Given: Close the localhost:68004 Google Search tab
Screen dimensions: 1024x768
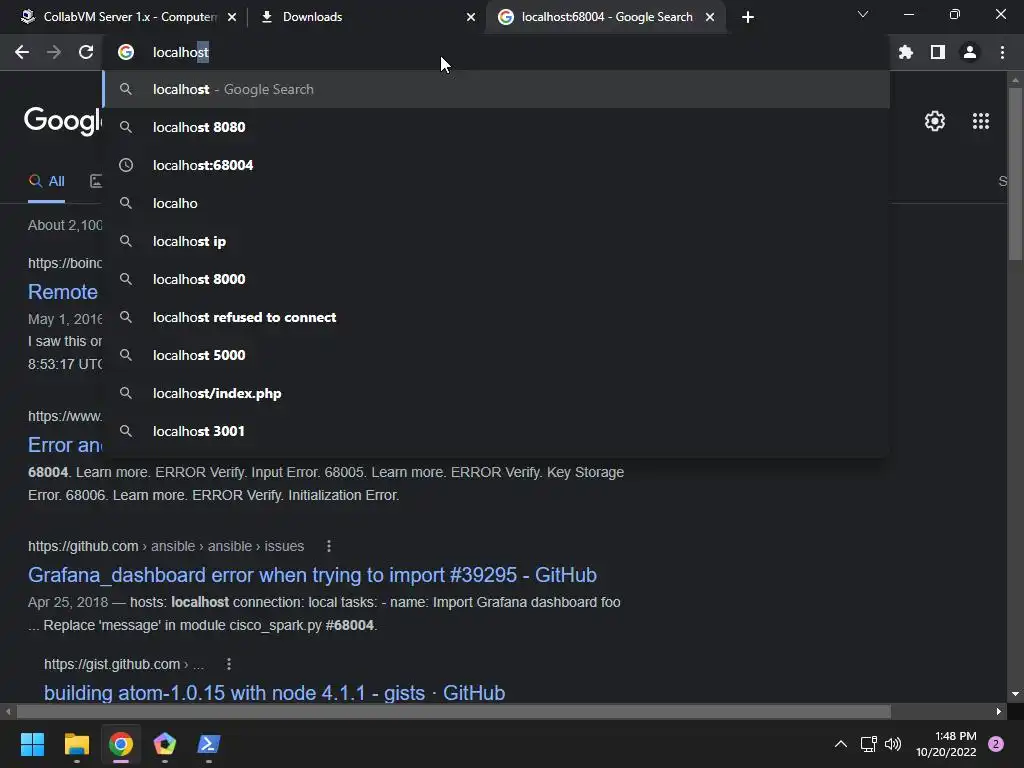Looking at the screenshot, I should click(710, 18).
